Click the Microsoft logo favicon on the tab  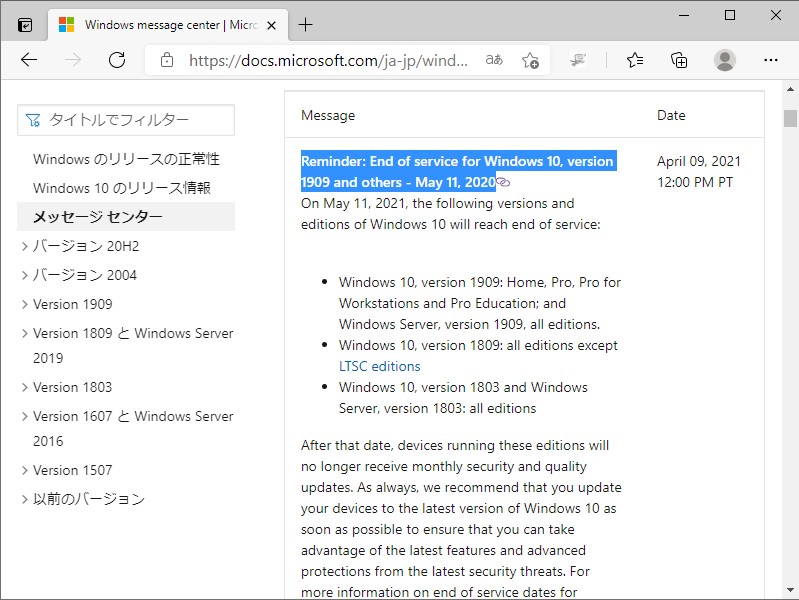(x=66, y=24)
